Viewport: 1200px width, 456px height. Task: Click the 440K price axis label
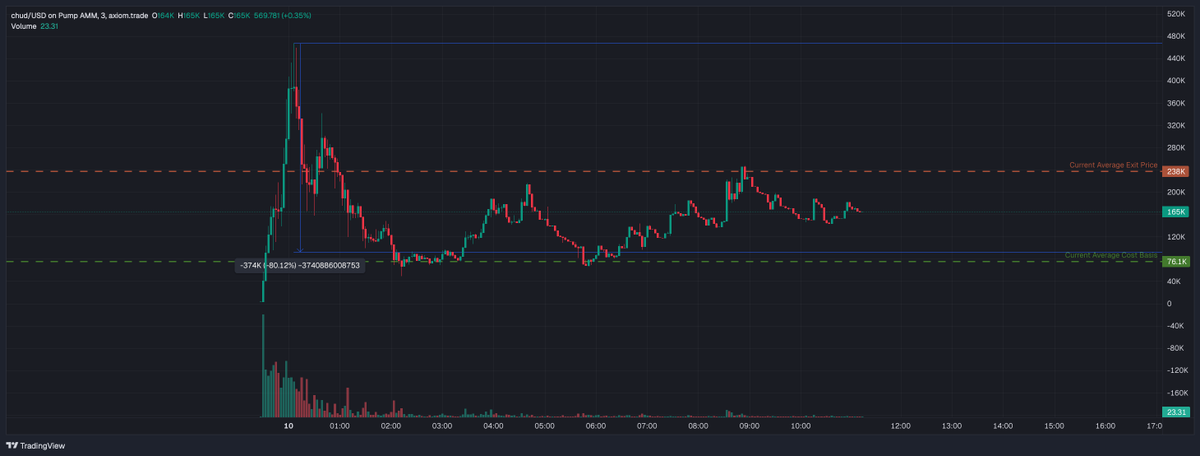[1176, 59]
